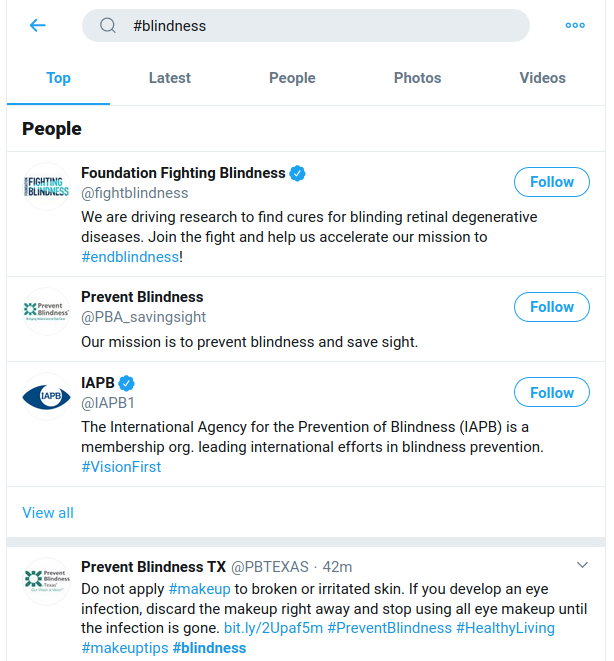Switch to the Latest tab
614x661 pixels.
point(170,78)
